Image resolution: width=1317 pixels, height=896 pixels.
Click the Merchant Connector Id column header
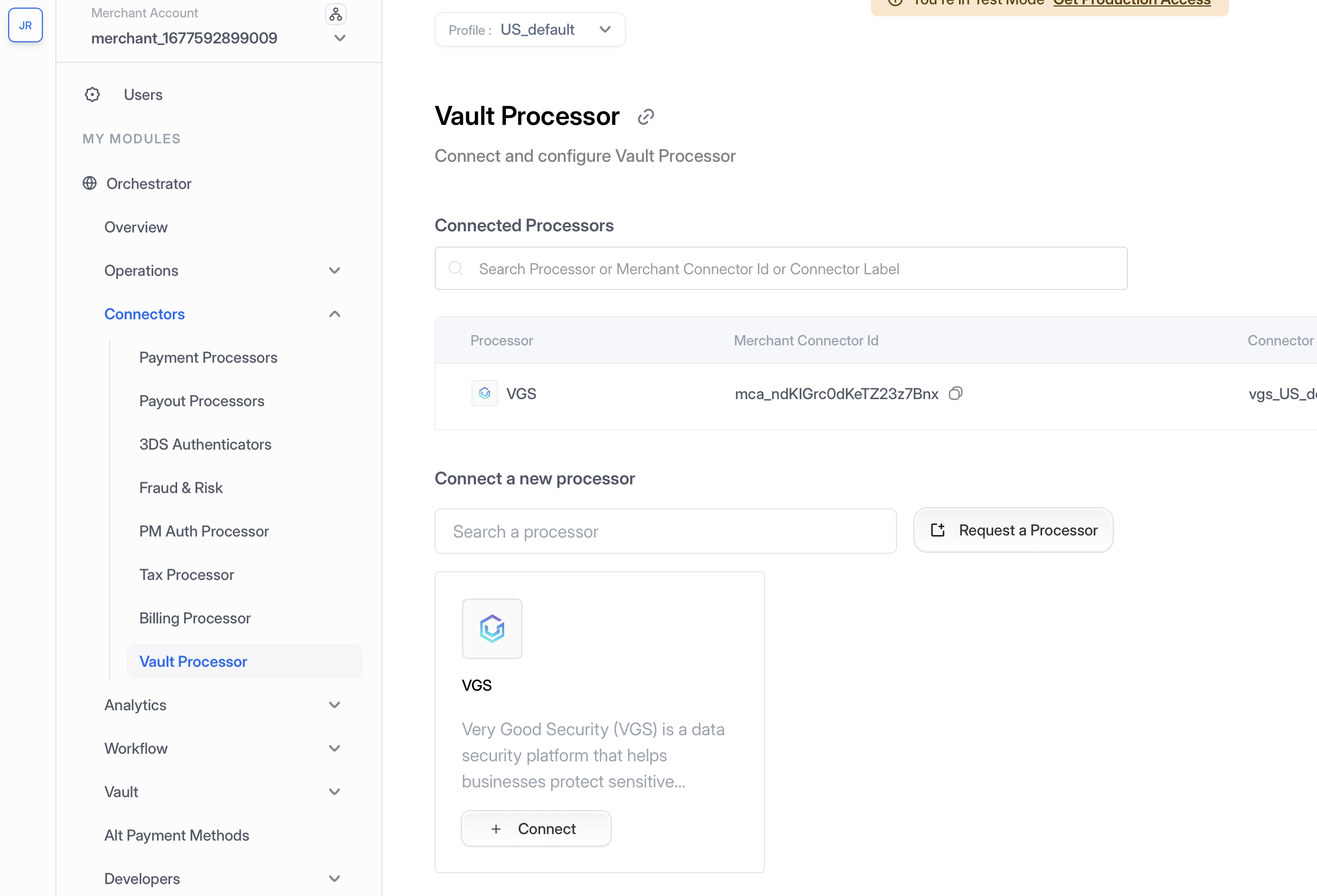coord(806,340)
